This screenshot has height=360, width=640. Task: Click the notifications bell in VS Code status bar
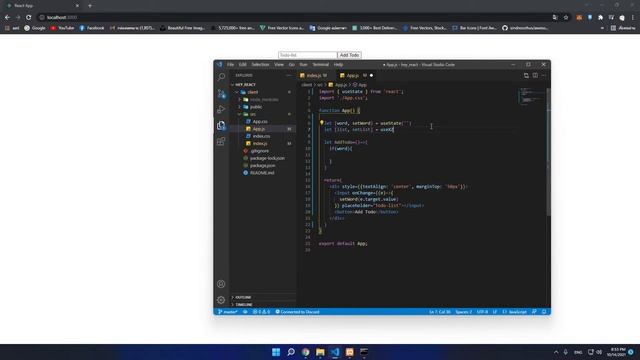[544, 312]
